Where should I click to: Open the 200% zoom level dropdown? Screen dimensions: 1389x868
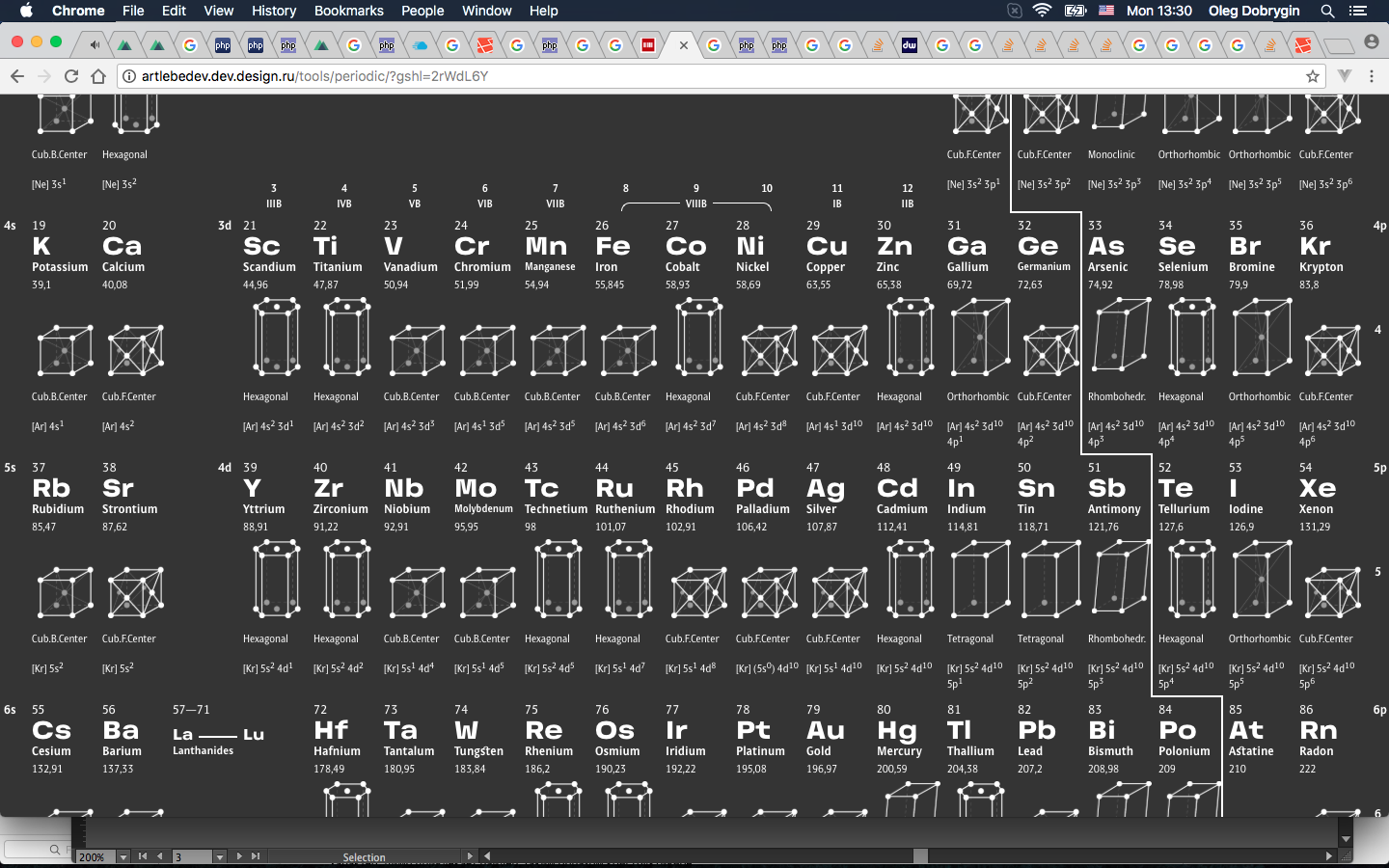point(123,856)
